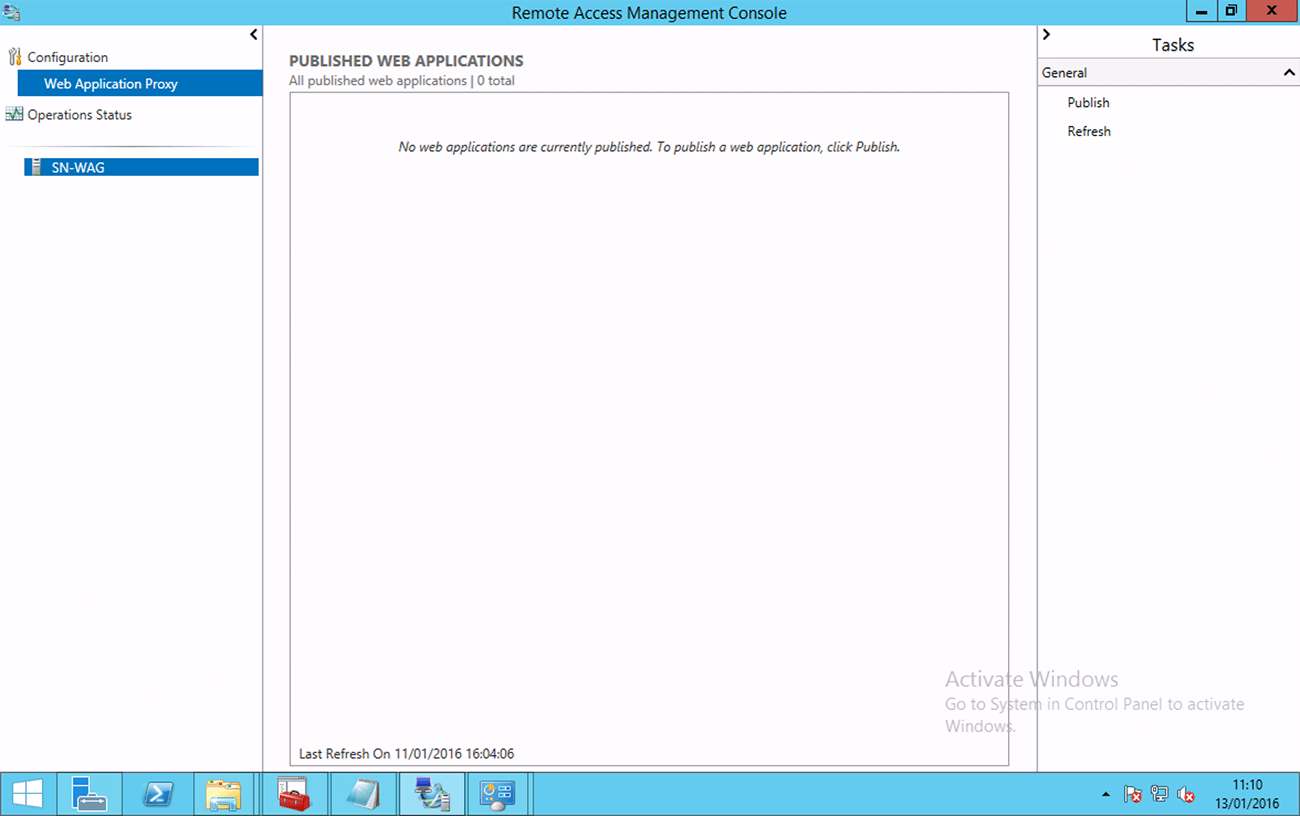Open the notepad taskbar app

click(x=362, y=794)
